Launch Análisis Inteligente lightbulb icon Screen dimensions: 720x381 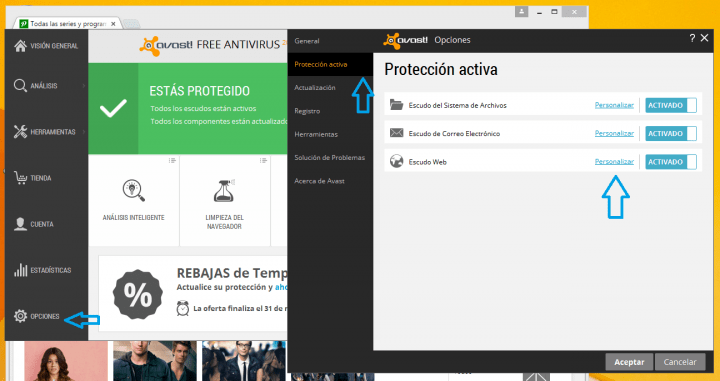click(x=134, y=190)
